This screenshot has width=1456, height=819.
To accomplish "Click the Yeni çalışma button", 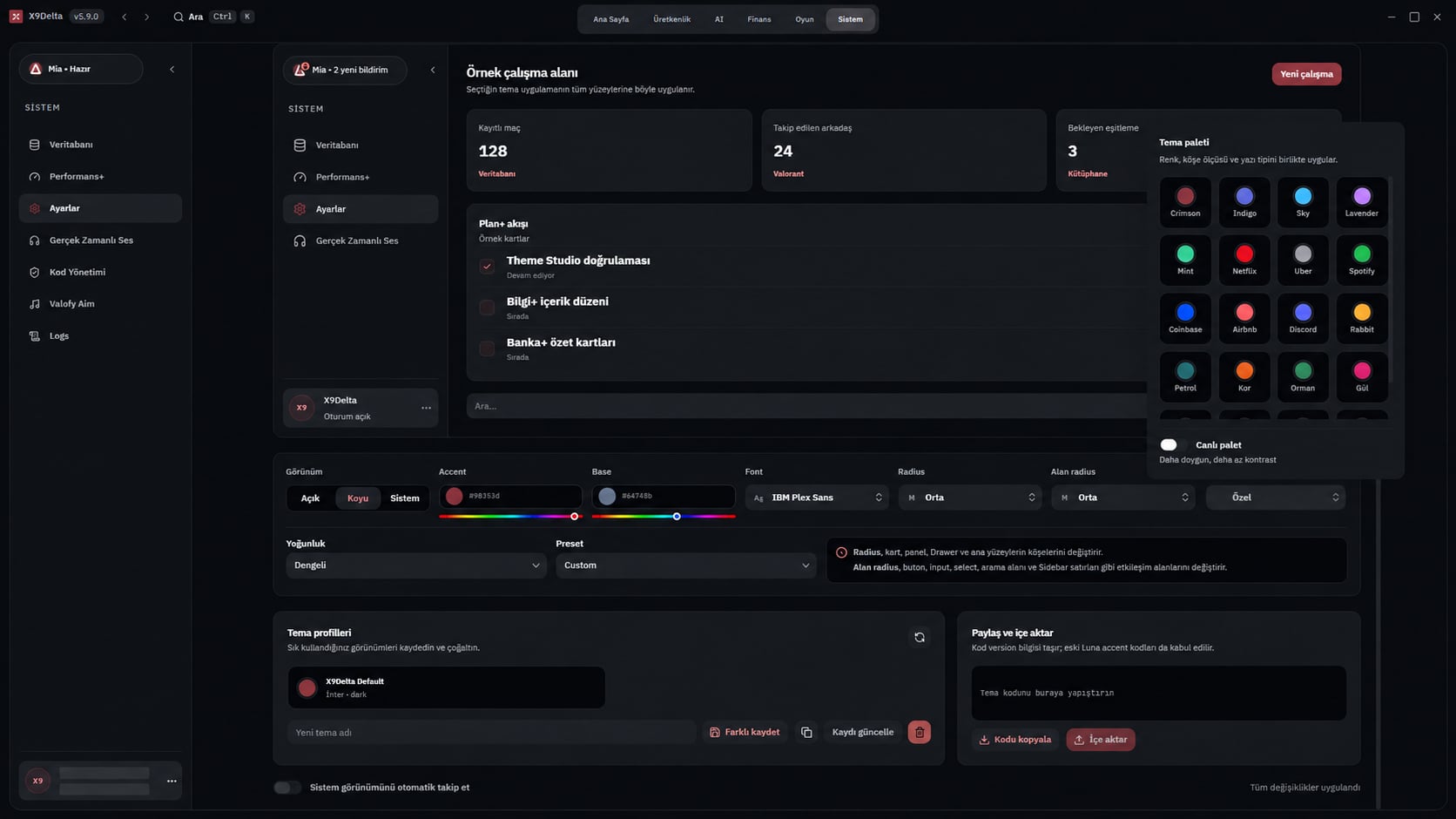I will [1306, 74].
